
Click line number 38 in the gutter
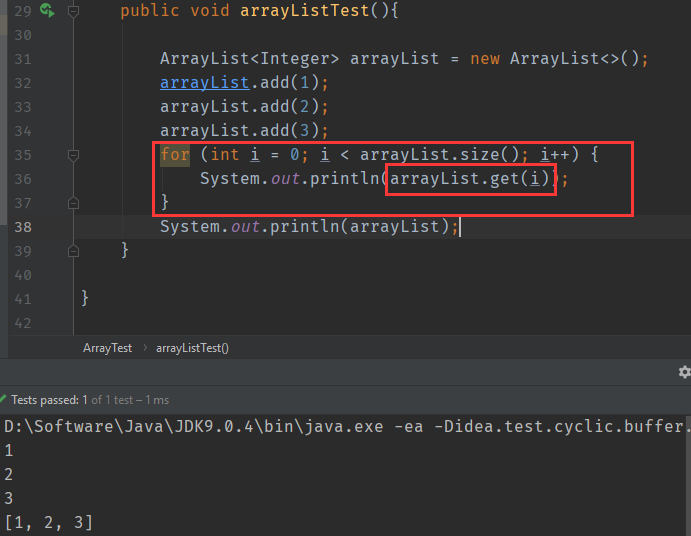tap(23, 227)
